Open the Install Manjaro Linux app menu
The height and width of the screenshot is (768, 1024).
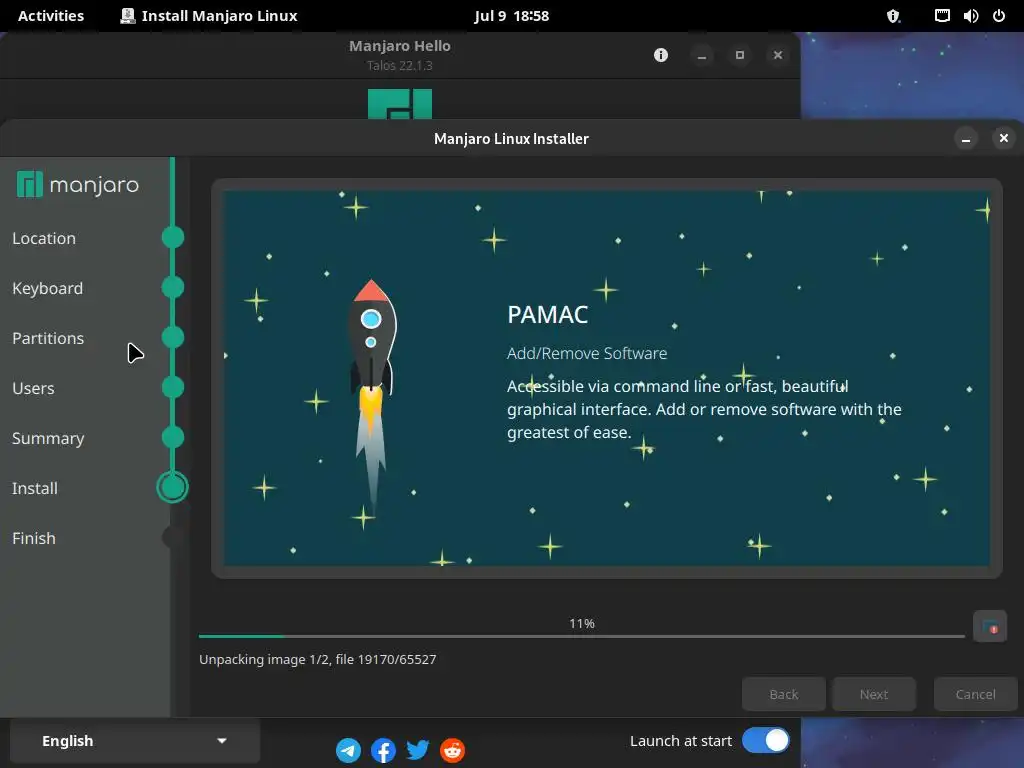(x=209, y=16)
